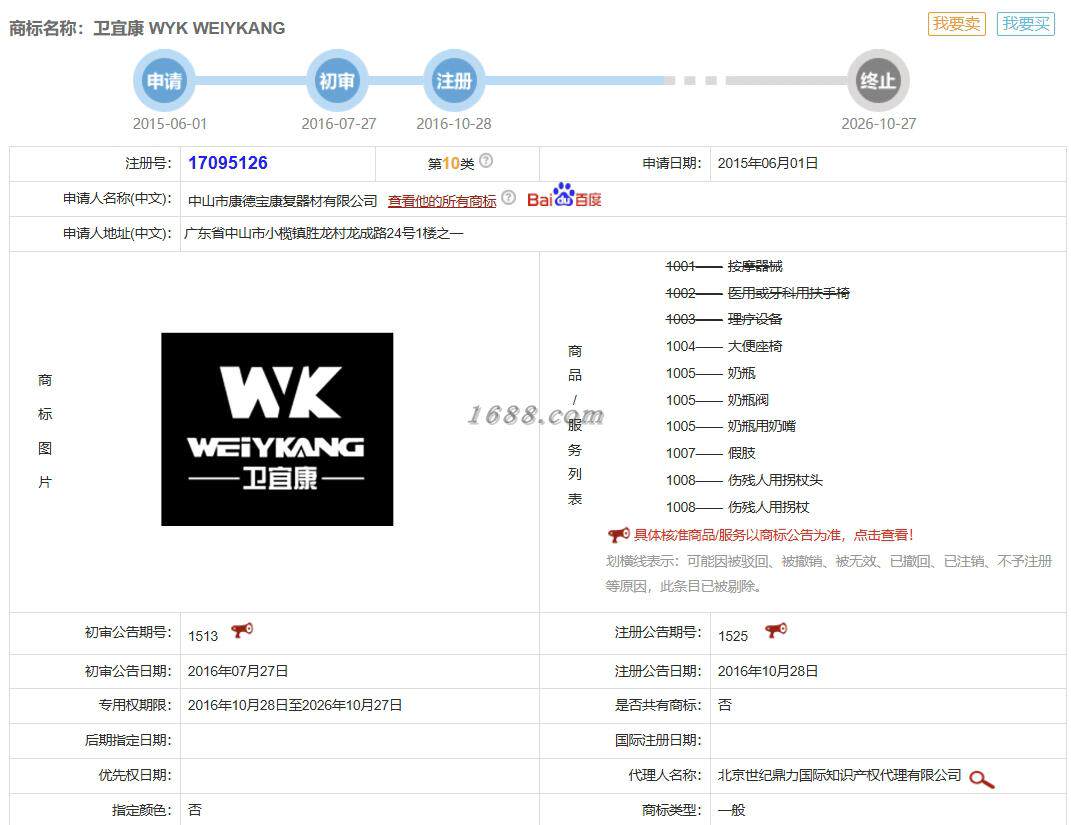Image resolution: width=1071 pixels, height=825 pixels.
Task: Click applicant address 广东省中山市小榄镇
Action: tap(324, 234)
